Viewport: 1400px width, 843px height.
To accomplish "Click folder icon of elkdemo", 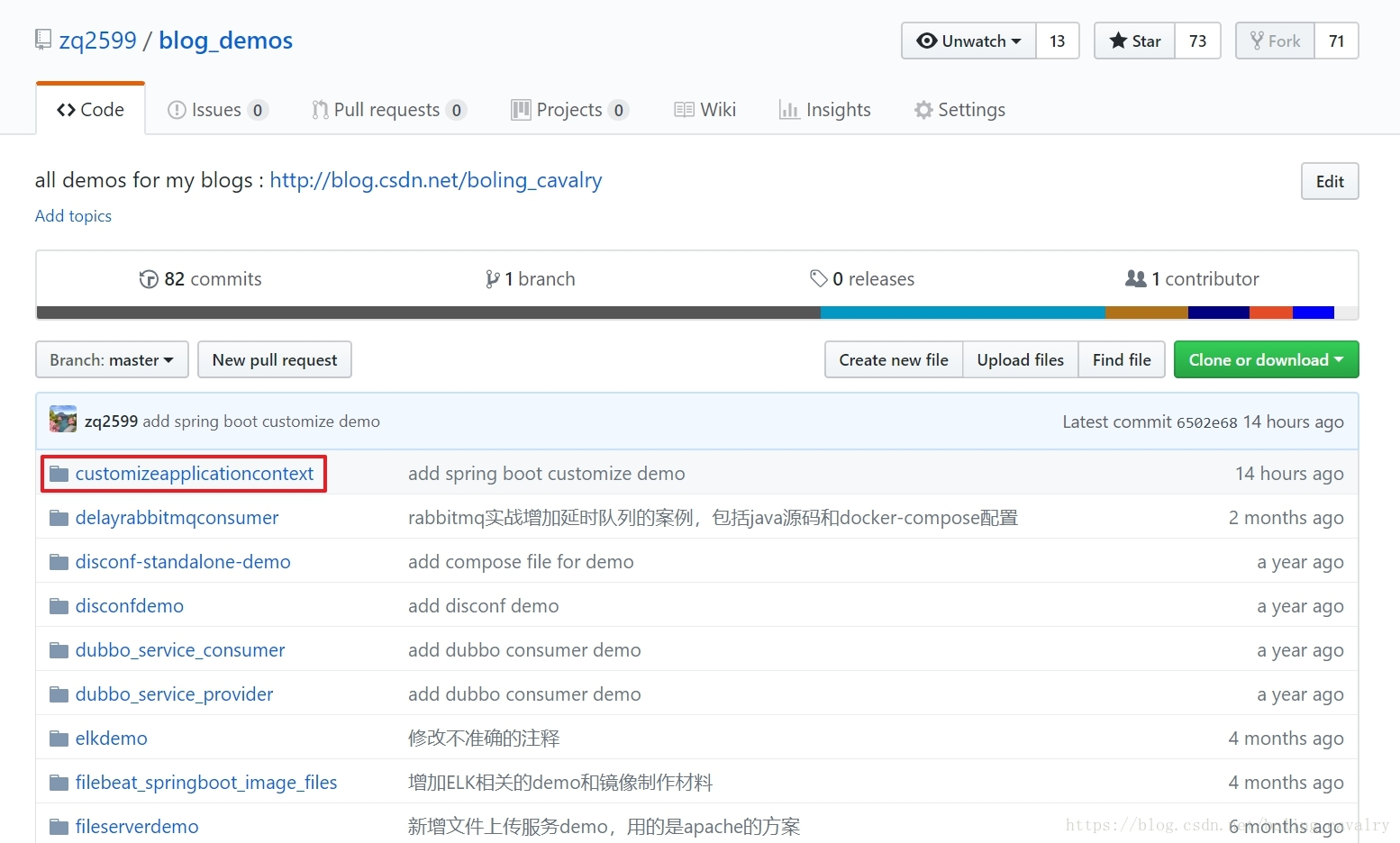I will (59, 739).
